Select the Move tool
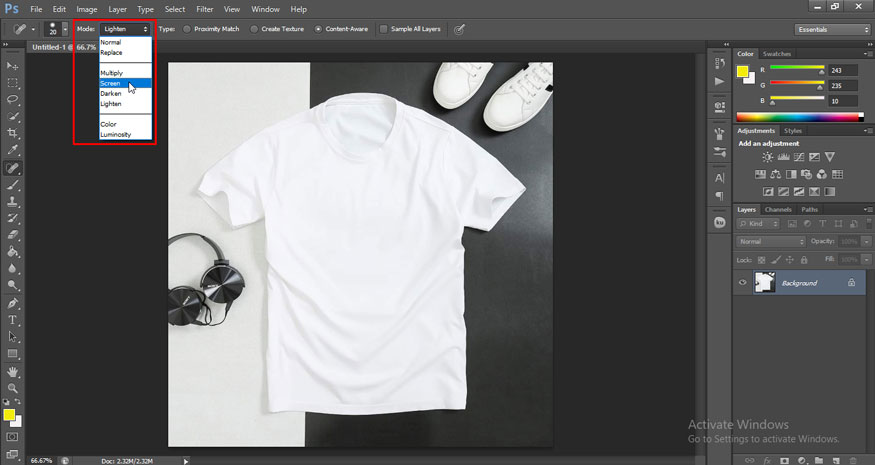The image size is (875, 465). pos(13,65)
